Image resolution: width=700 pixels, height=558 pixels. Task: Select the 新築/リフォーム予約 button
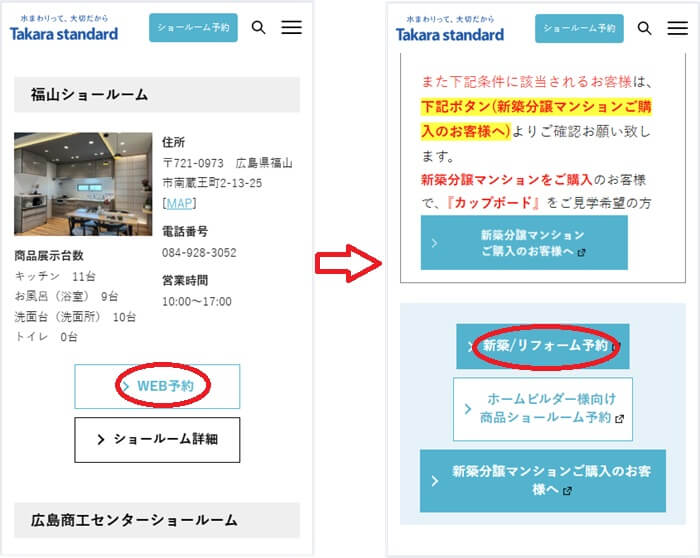[x=543, y=346]
